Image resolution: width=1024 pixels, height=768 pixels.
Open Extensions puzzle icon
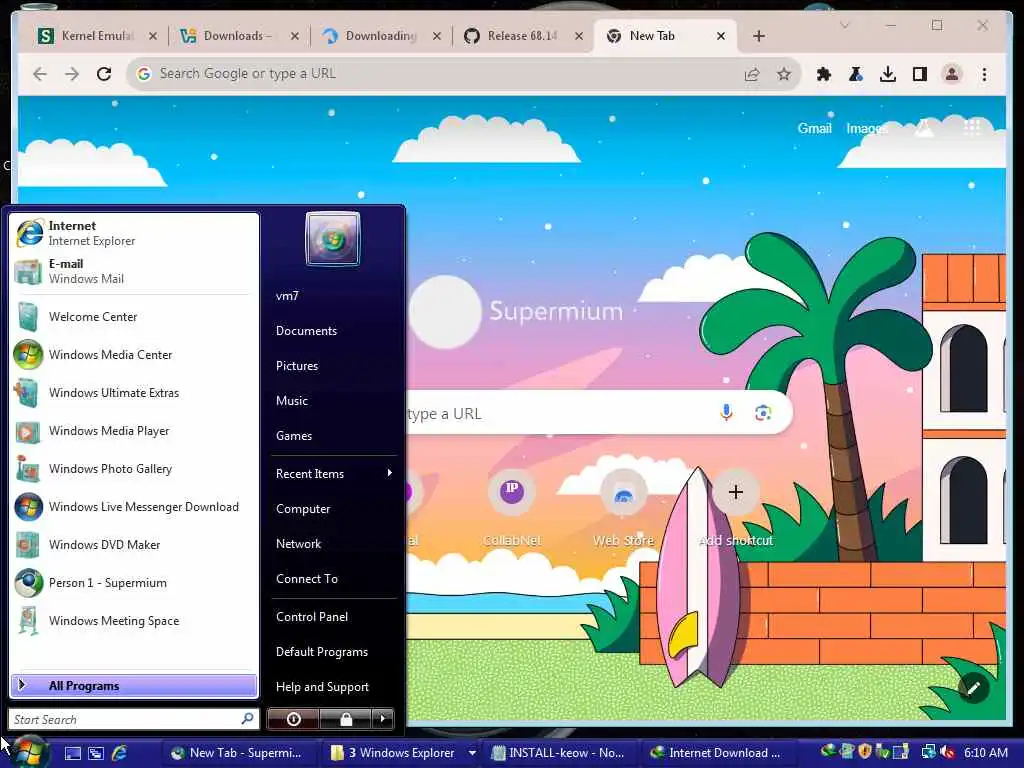(x=824, y=74)
